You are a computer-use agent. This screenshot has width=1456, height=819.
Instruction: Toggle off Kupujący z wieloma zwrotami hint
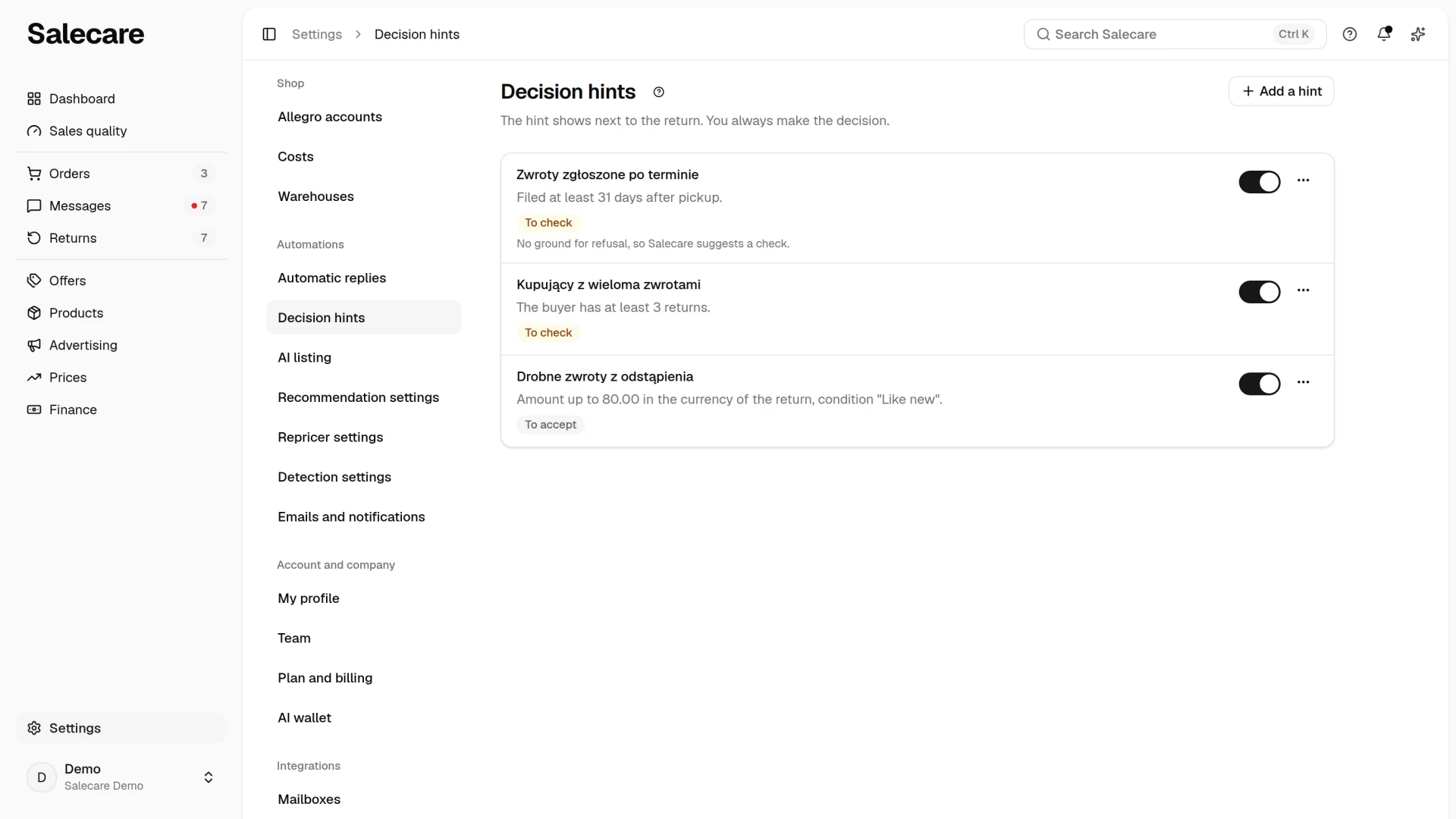(1260, 292)
